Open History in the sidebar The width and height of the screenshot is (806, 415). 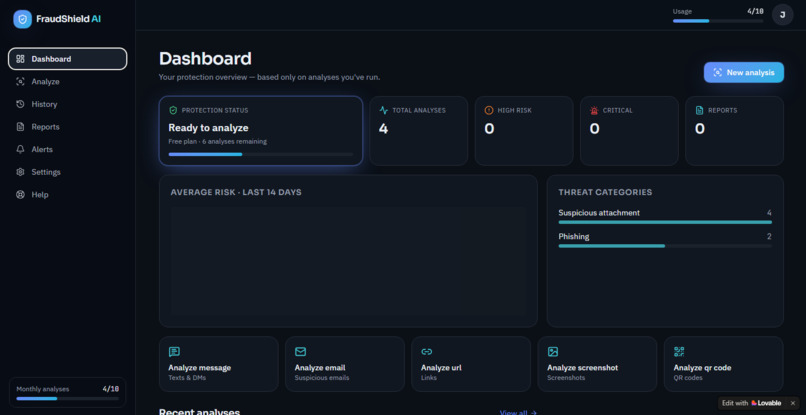(x=67, y=104)
